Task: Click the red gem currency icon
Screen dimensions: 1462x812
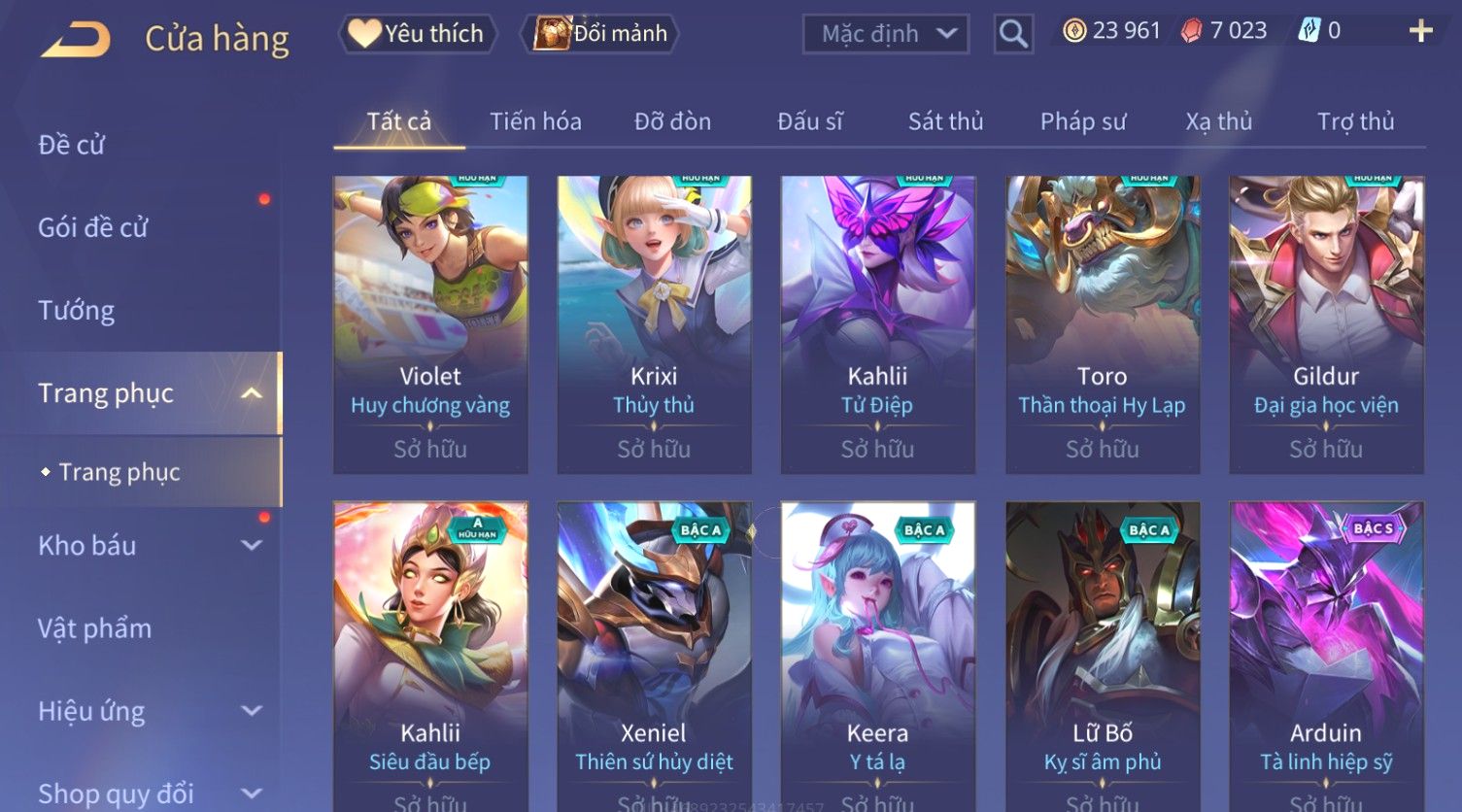Action: 1191,31
